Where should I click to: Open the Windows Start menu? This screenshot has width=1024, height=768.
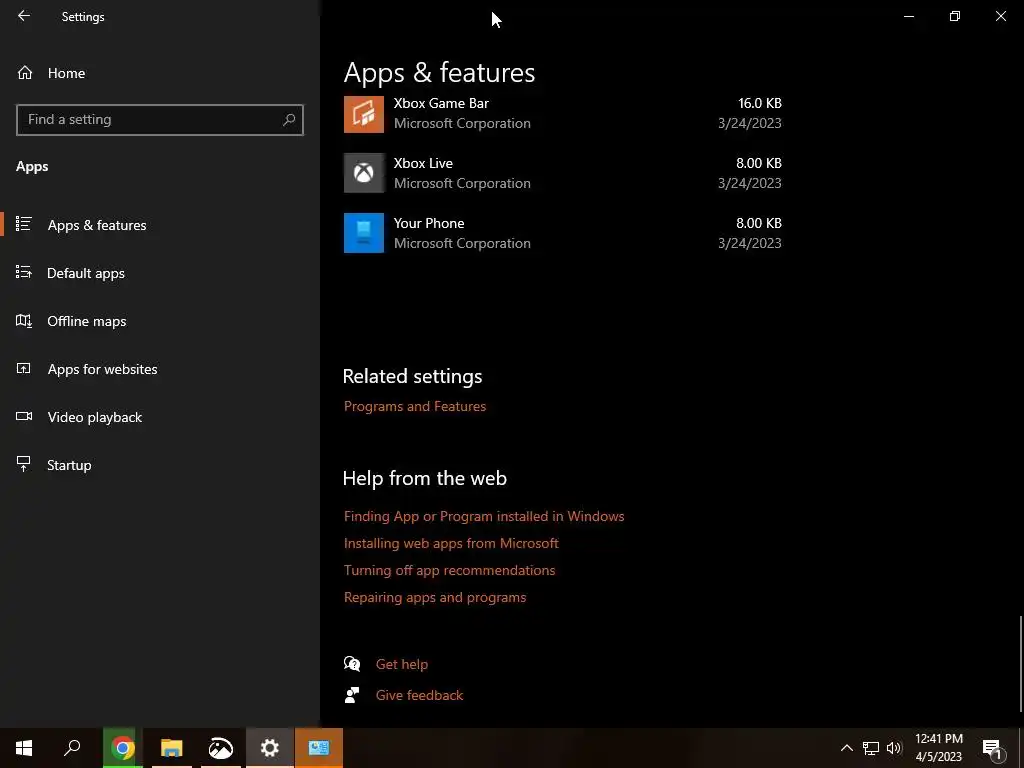[24, 748]
